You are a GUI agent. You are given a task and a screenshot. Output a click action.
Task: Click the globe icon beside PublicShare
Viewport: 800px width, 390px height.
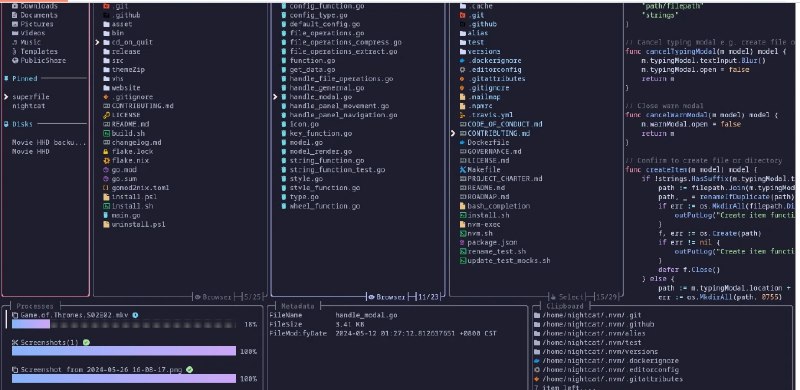[15, 60]
